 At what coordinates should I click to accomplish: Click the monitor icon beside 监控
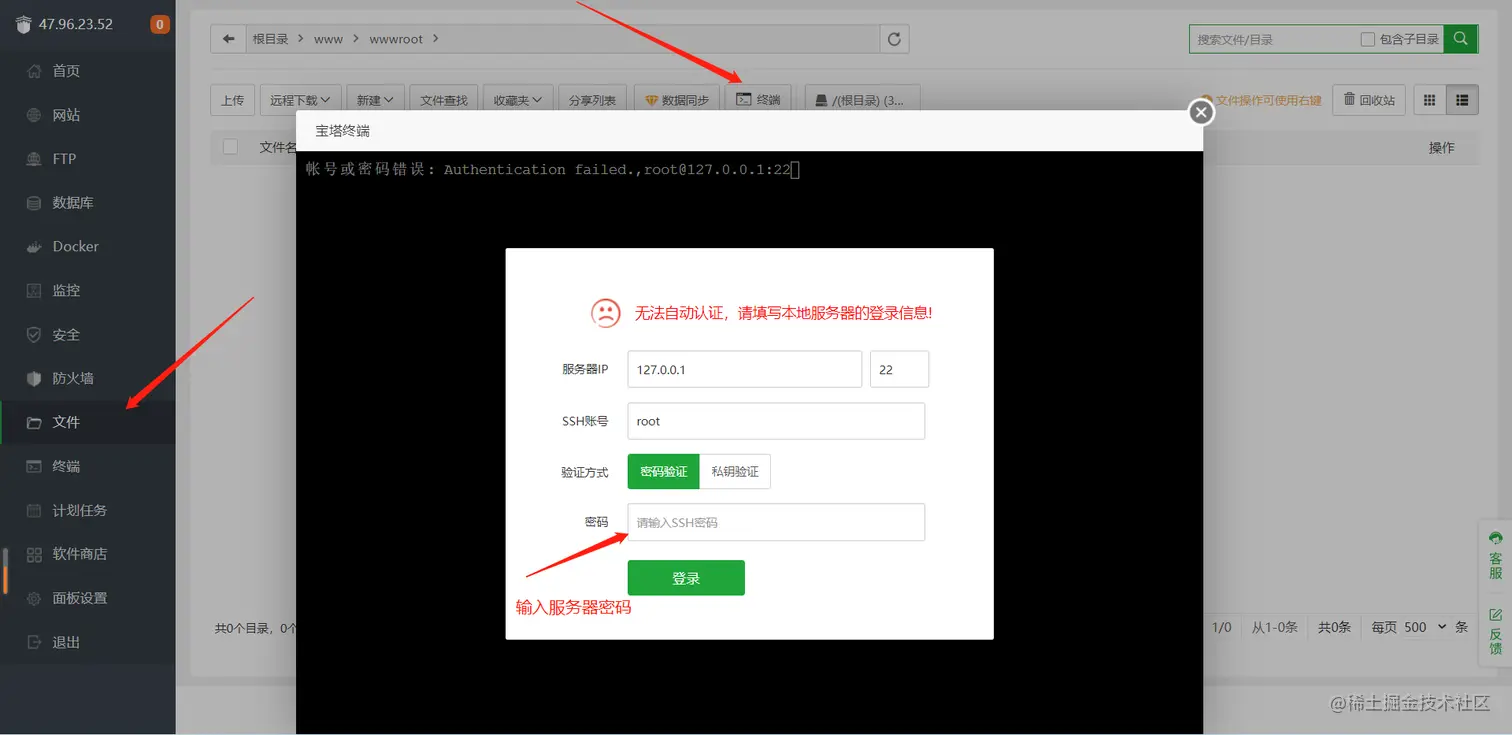(x=34, y=291)
